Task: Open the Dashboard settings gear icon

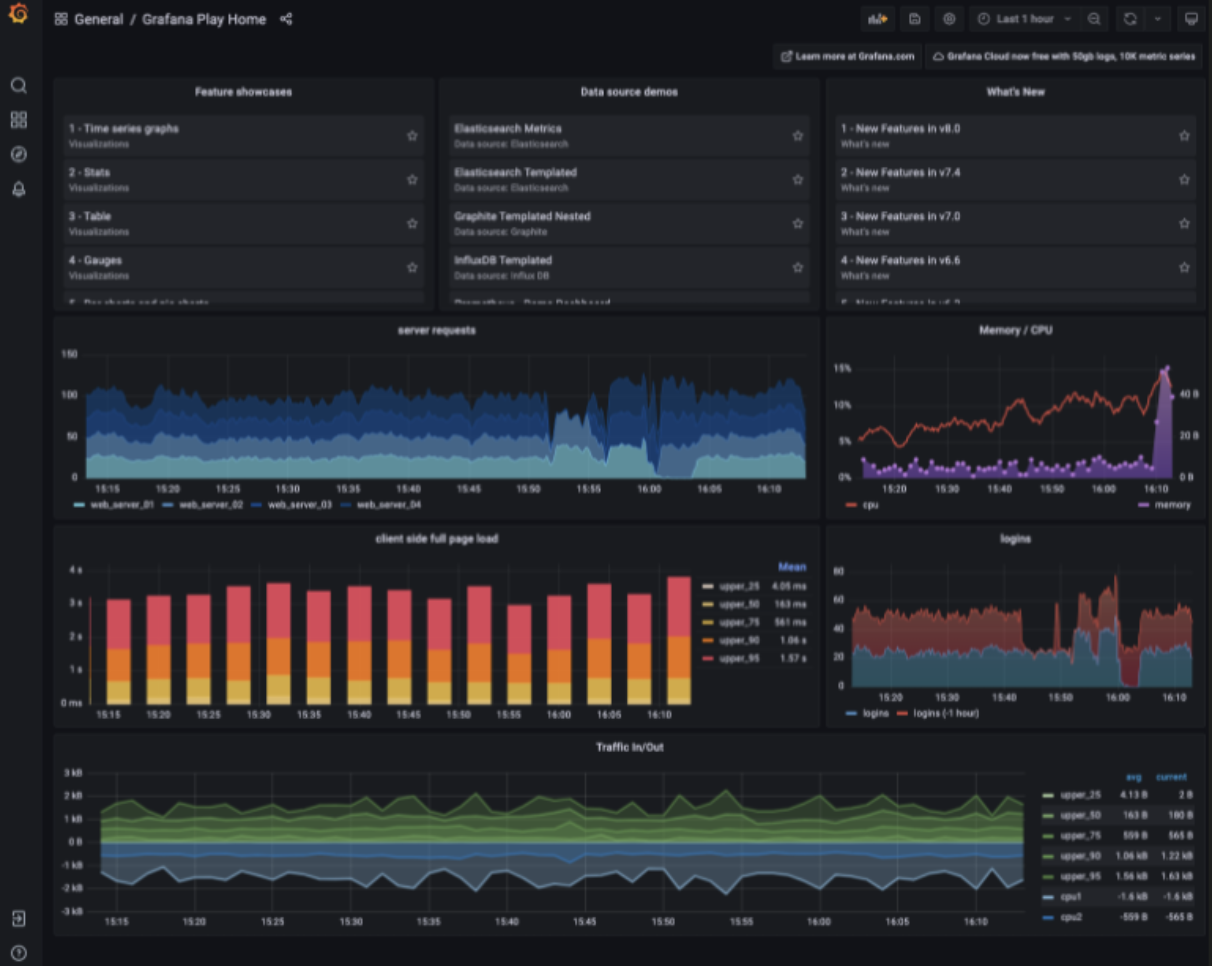Action: pos(949,19)
